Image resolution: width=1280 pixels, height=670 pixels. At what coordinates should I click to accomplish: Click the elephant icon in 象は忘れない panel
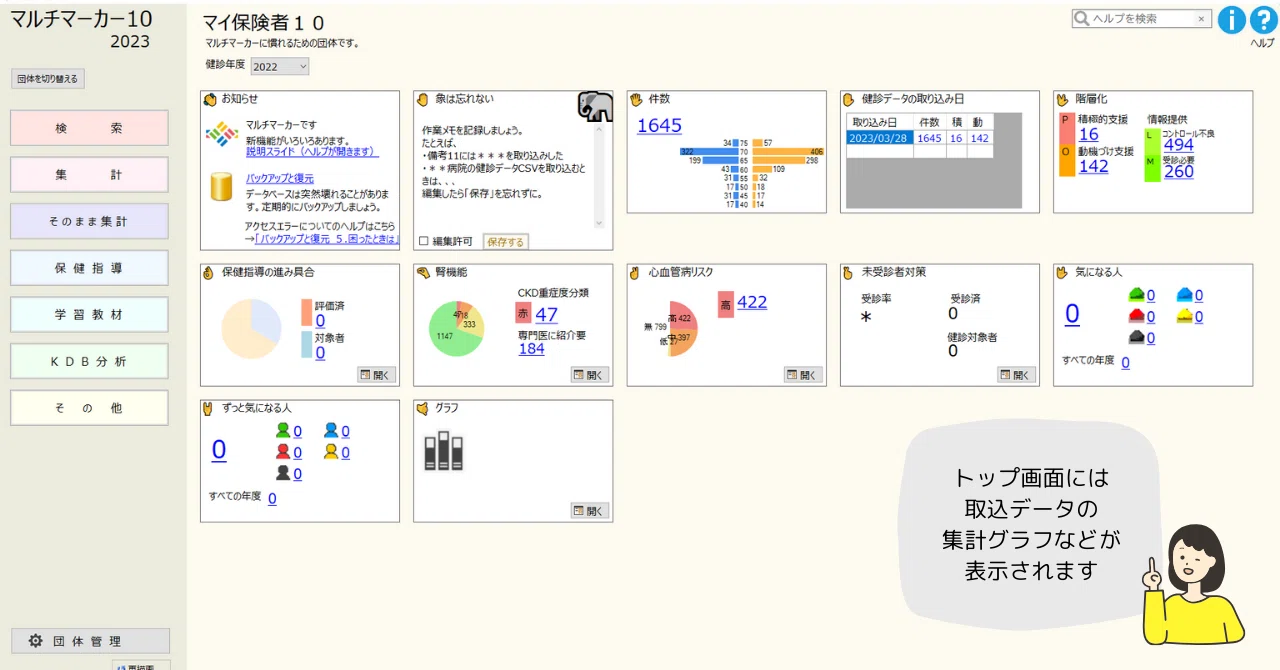pos(595,106)
